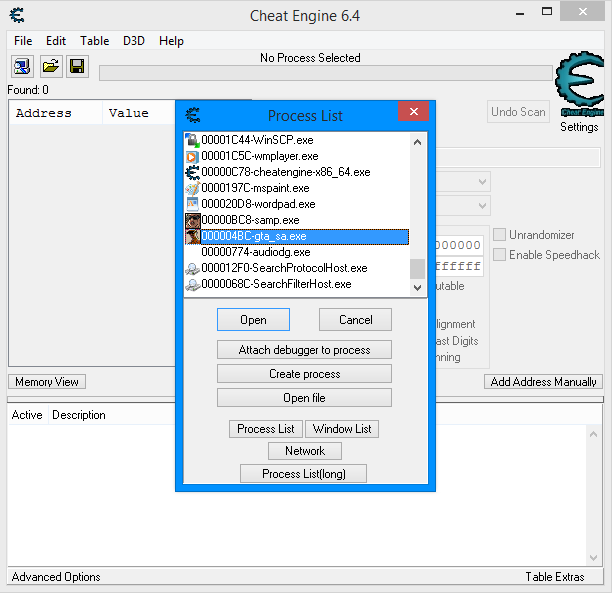Screen dimensions: 612x593
Task: Open the lower scan options dropdown arrow
Action: (x=482, y=205)
